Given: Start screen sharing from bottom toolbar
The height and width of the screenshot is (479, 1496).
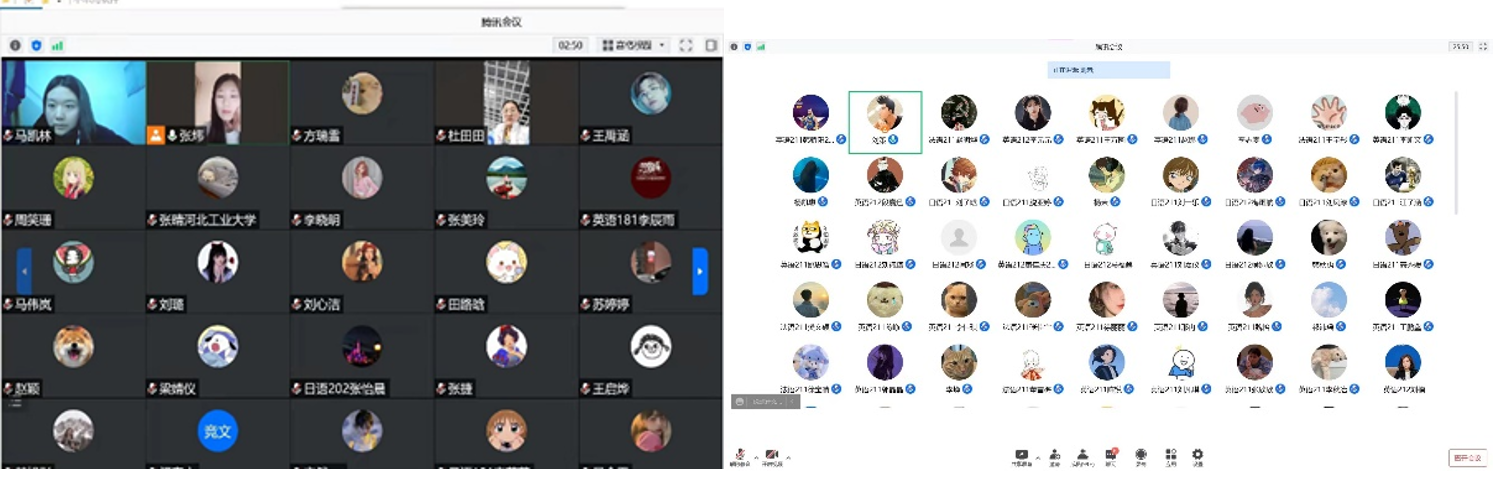Looking at the screenshot, I should (1021, 457).
